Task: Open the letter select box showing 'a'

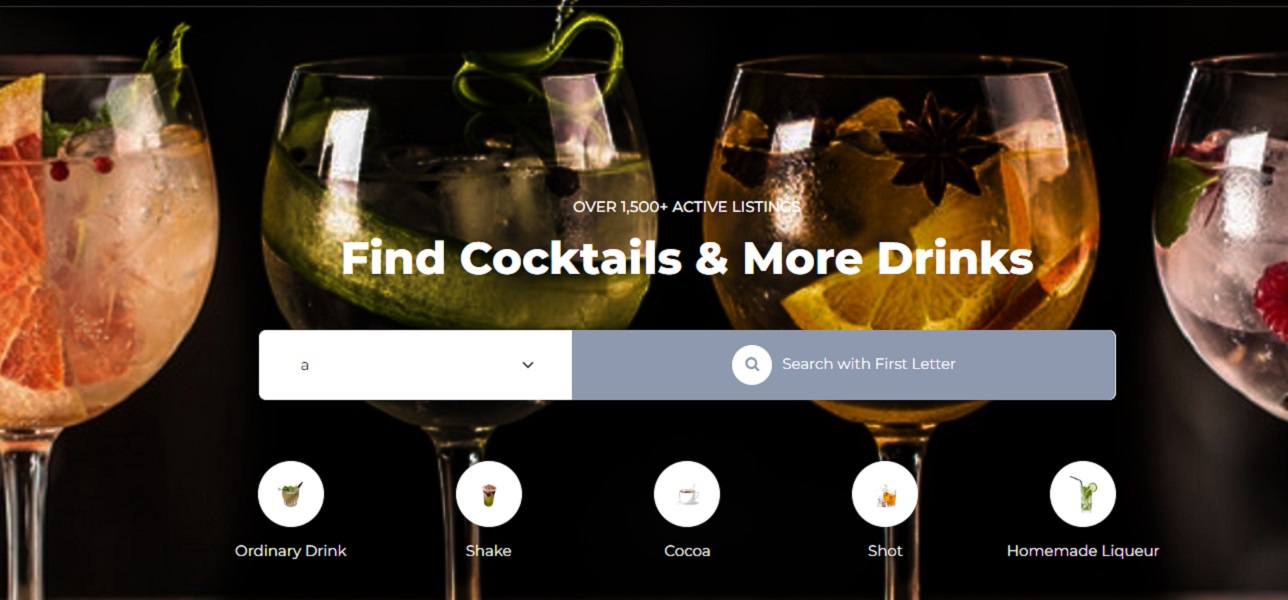Action: [x=415, y=365]
